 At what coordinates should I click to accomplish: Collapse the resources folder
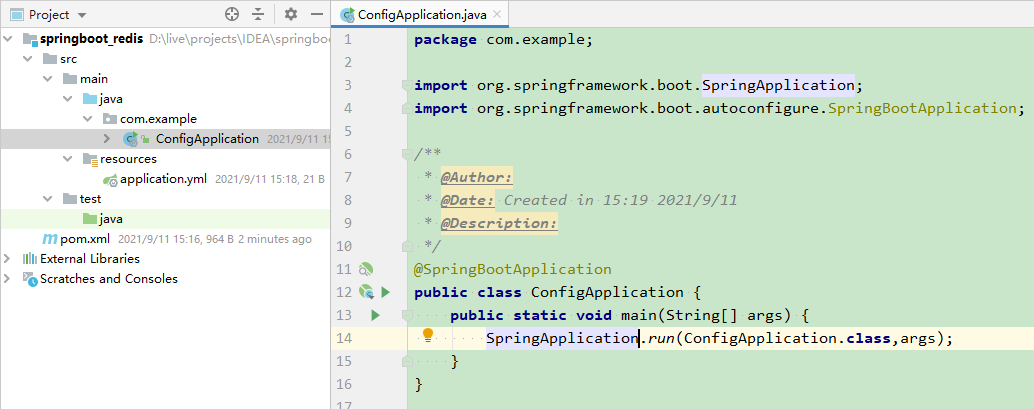[x=68, y=159]
